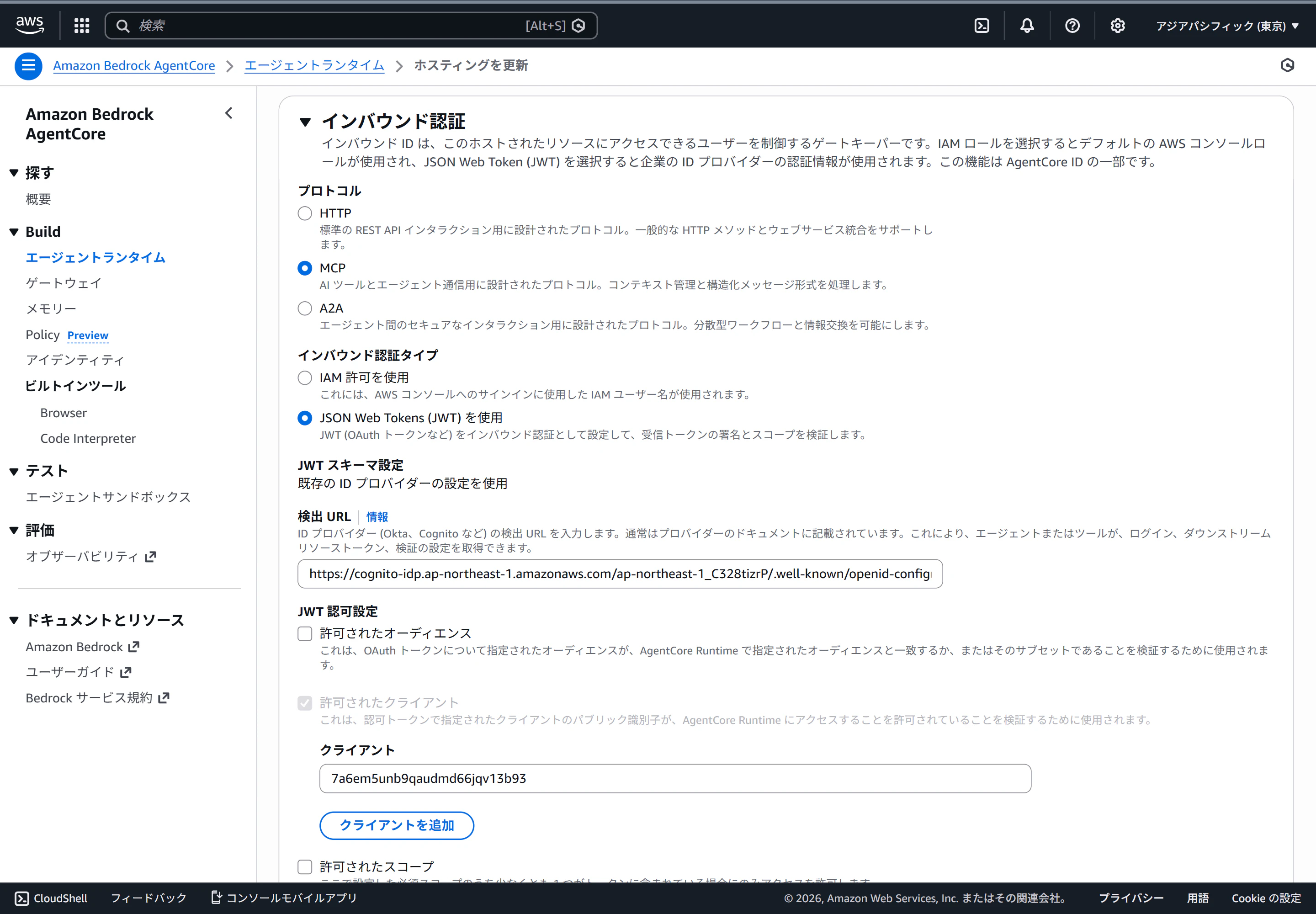
Task: Open コンソールモバイルアプリ in the footer
Action: [284, 898]
